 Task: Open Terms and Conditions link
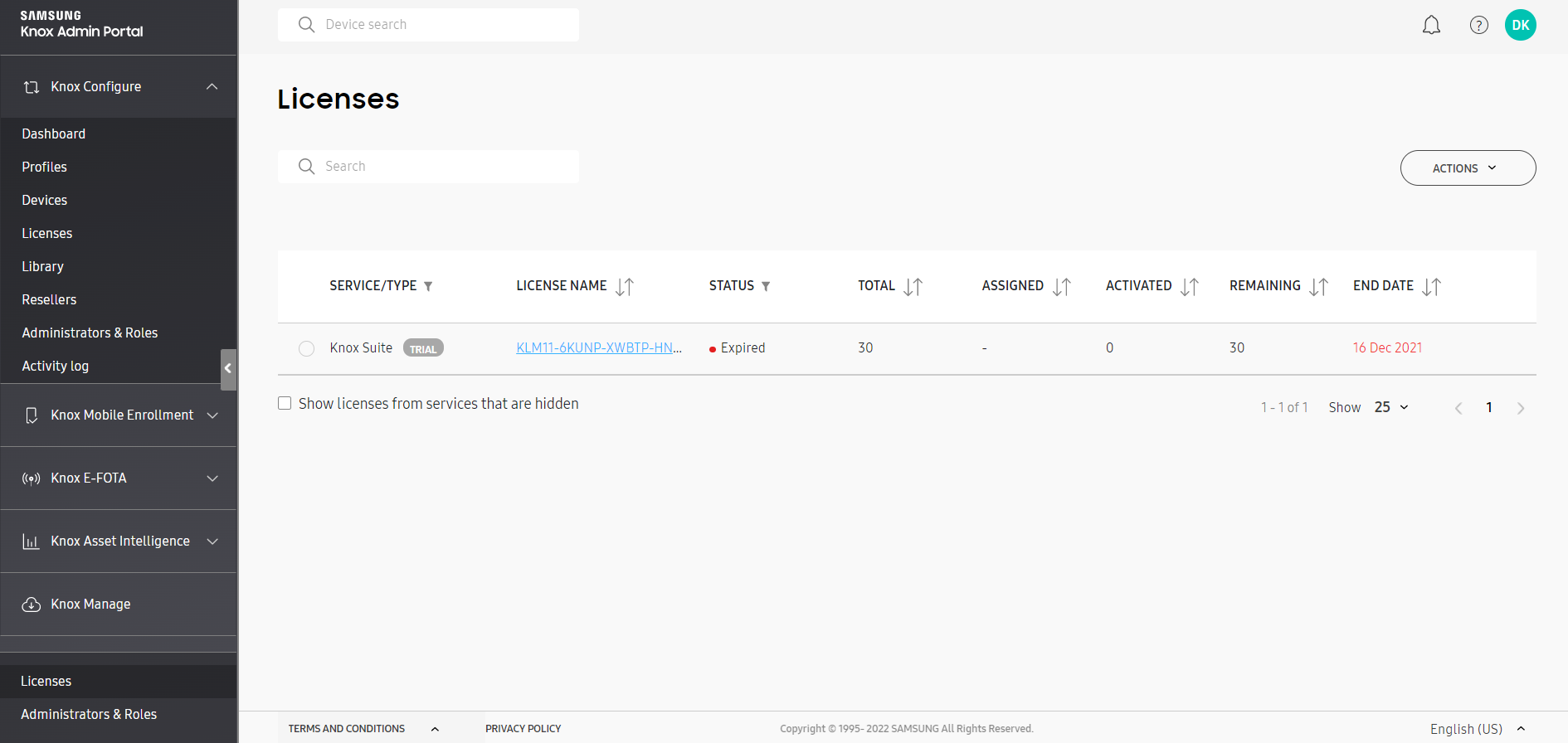347,729
